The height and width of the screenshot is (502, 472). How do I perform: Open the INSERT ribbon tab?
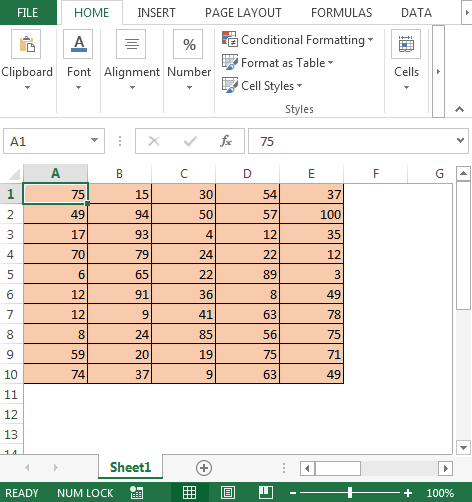coord(156,13)
